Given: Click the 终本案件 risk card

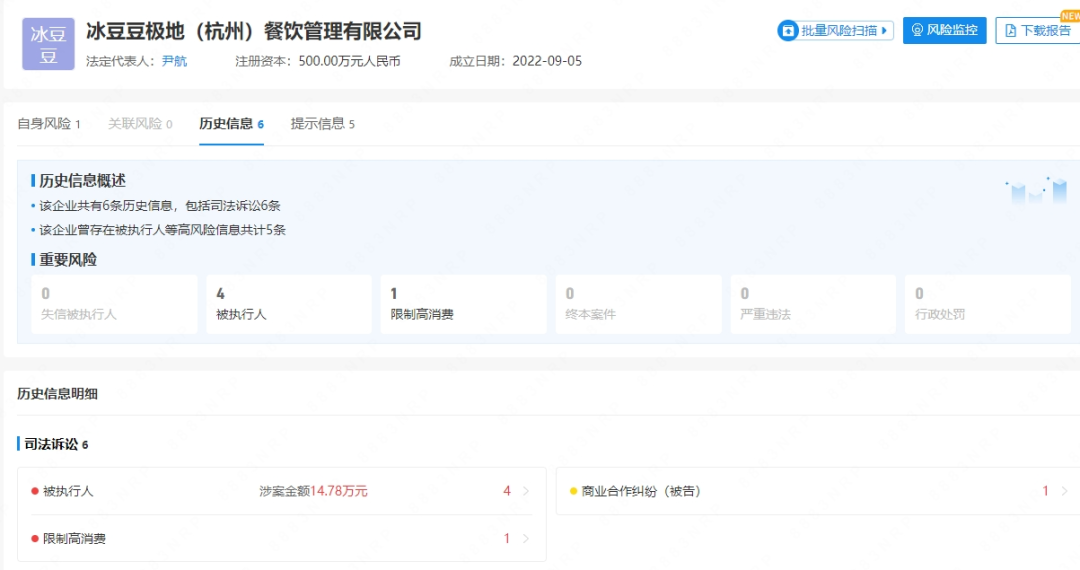Looking at the screenshot, I should pyautogui.click(x=638, y=304).
